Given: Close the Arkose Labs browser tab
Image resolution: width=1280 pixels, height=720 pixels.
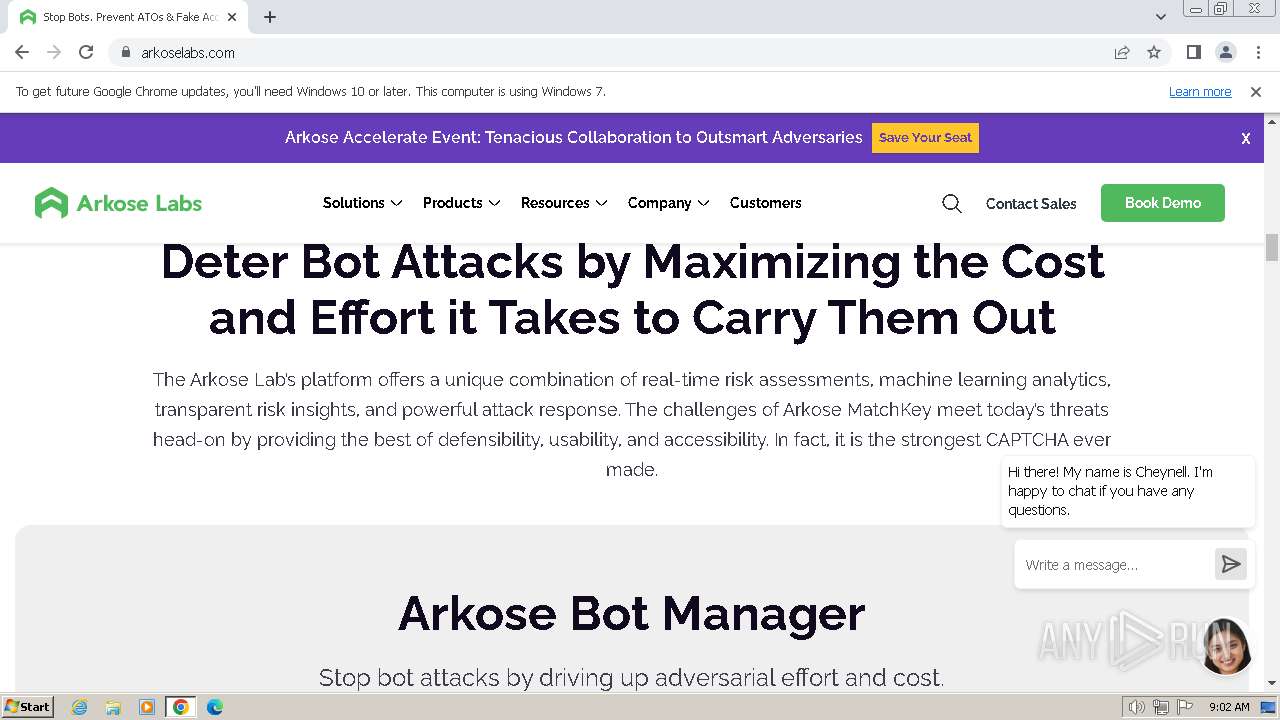Looking at the screenshot, I should [x=232, y=17].
